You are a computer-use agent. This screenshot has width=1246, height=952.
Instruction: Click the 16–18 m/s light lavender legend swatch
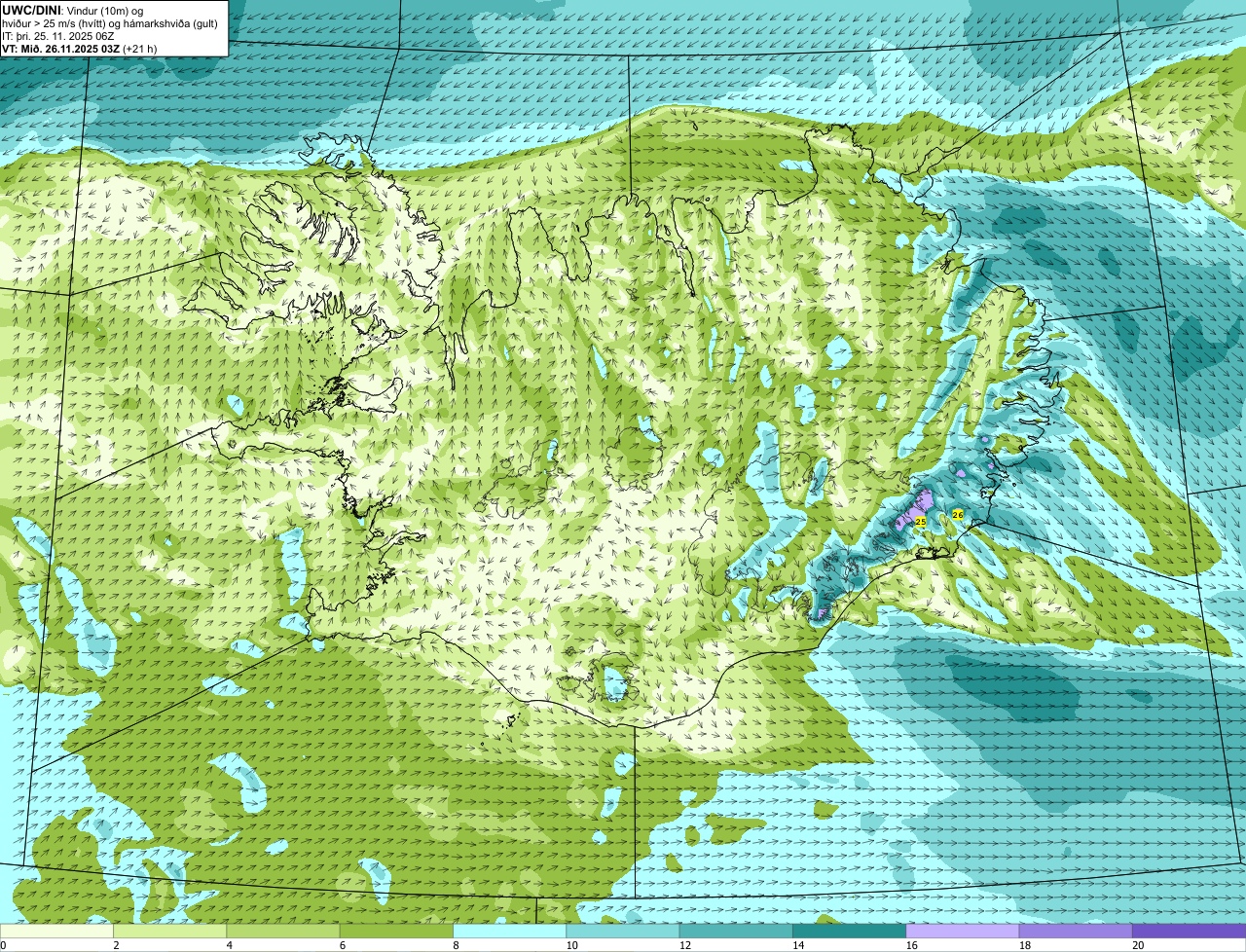point(963,931)
